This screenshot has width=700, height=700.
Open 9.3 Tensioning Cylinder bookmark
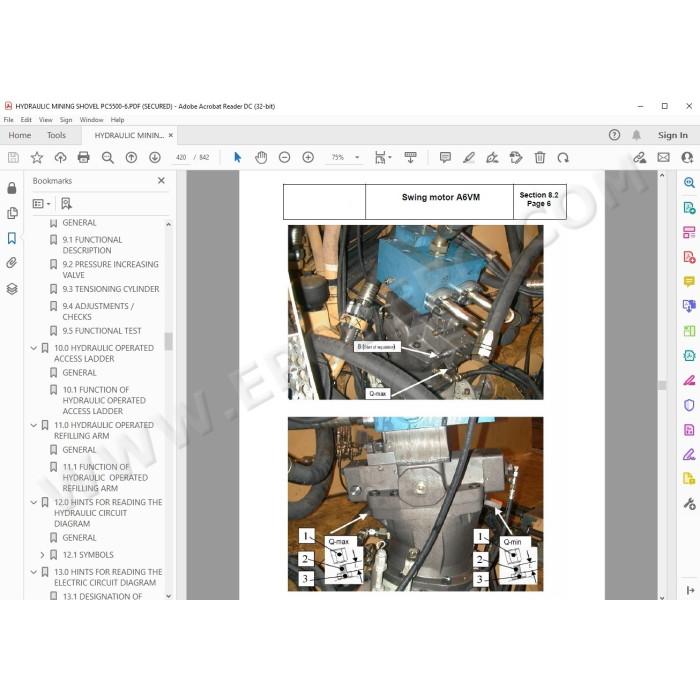[111, 289]
